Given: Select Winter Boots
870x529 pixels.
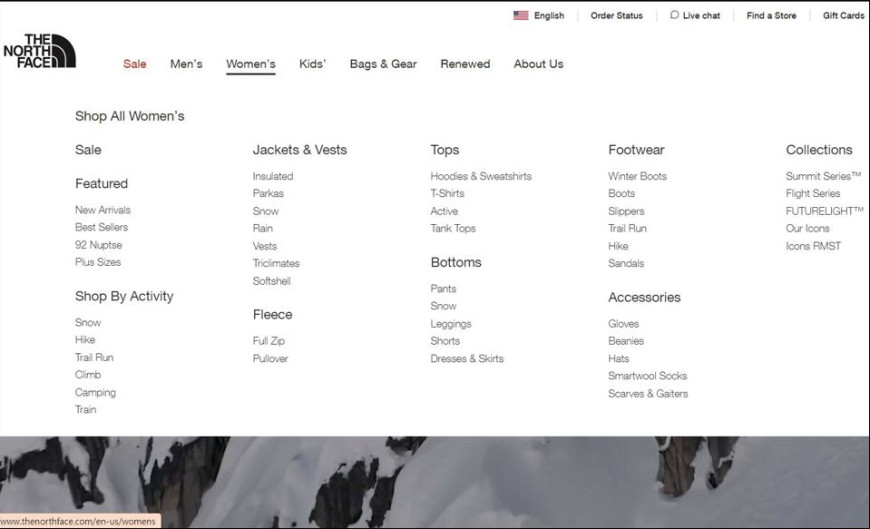Looking at the screenshot, I should [638, 176].
